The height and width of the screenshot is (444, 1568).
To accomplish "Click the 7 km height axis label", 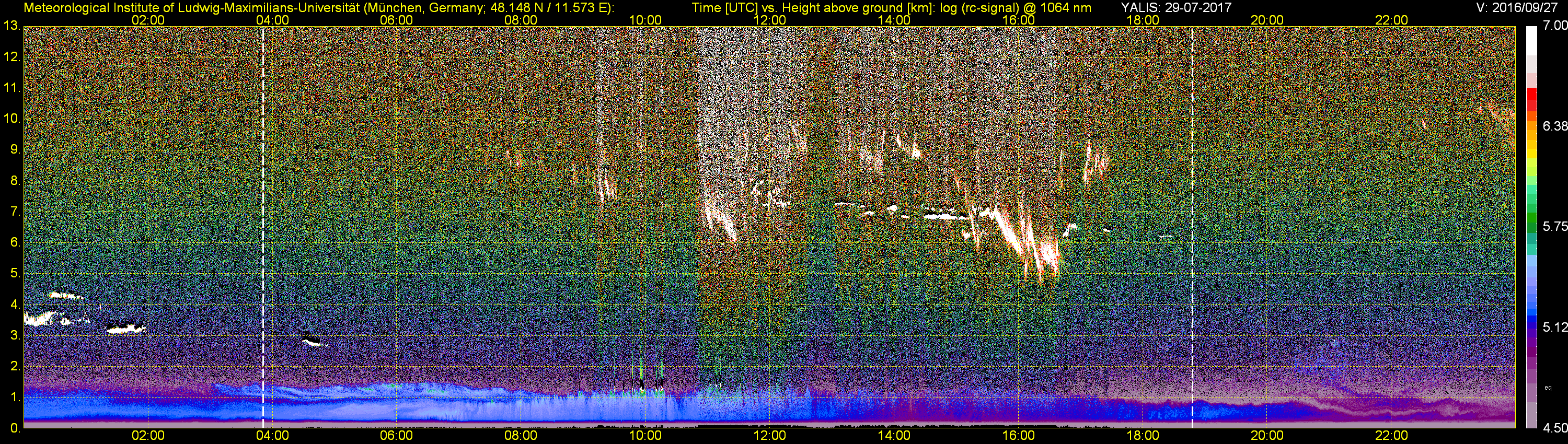I will pyautogui.click(x=15, y=212).
